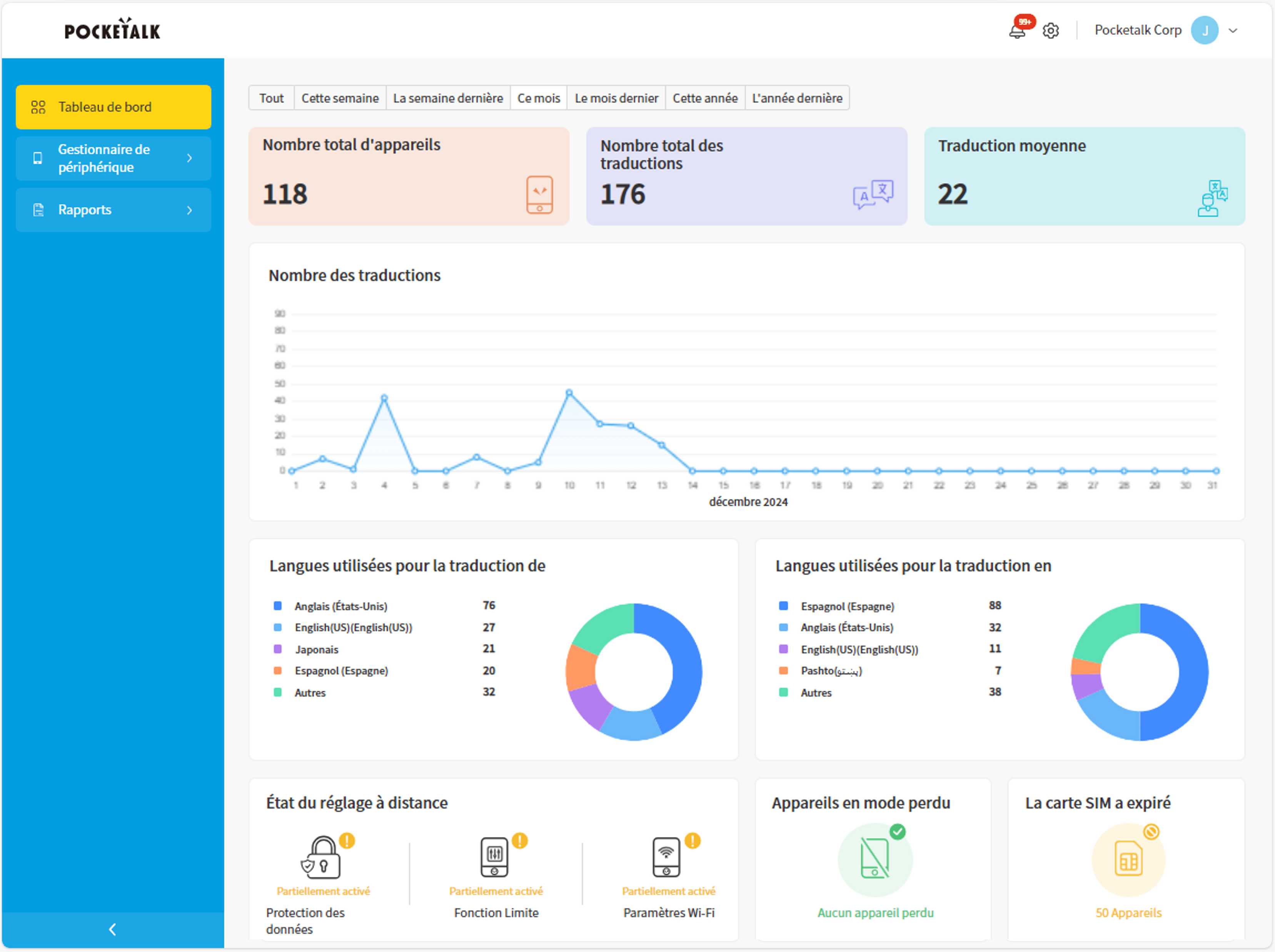This screenshot has height=952, width=1275.
Task: Click the warning badge on Protection des données
Action: pos(347,841)
